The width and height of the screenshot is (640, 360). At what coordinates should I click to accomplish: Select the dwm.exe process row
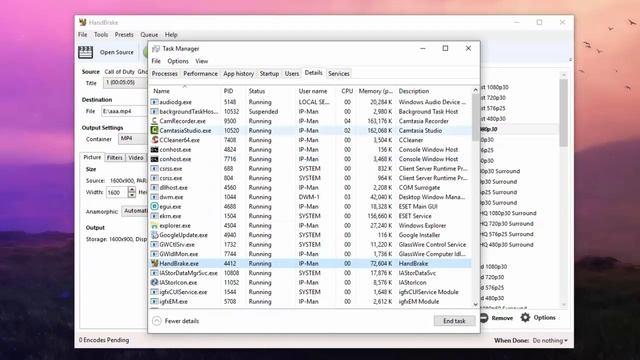(311, 197)
